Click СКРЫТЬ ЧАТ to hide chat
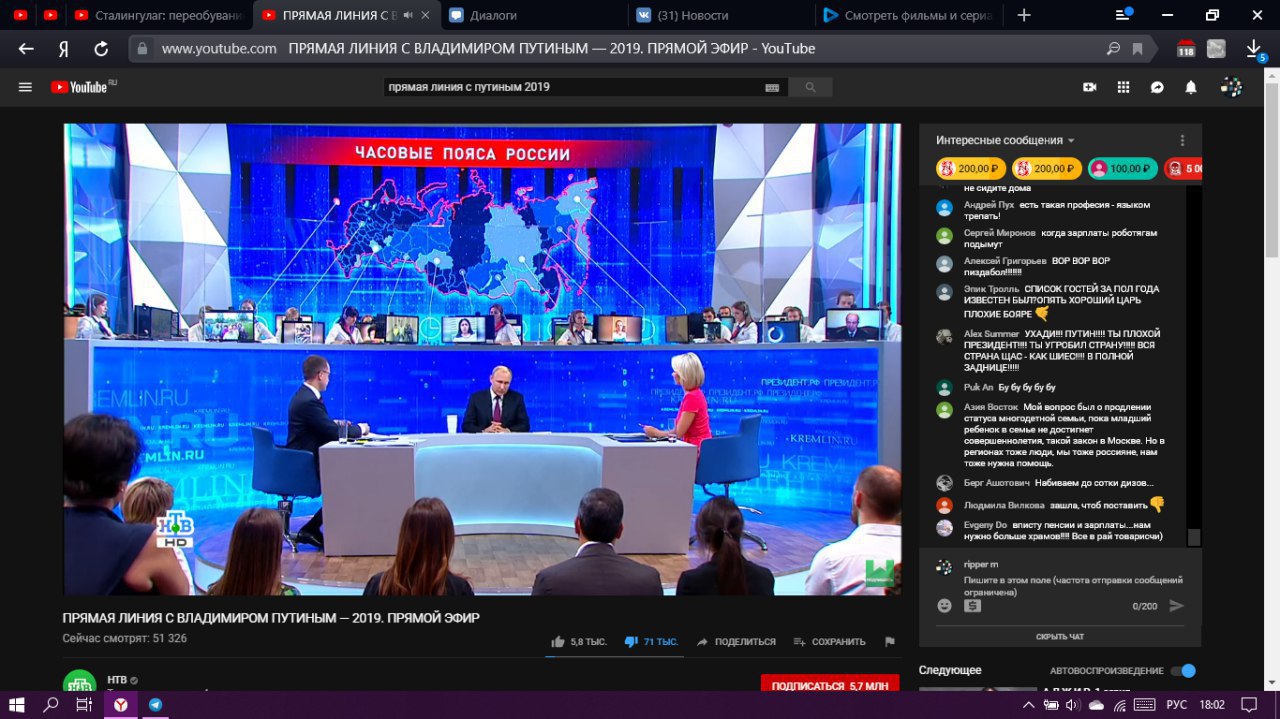 point(1060,636)
